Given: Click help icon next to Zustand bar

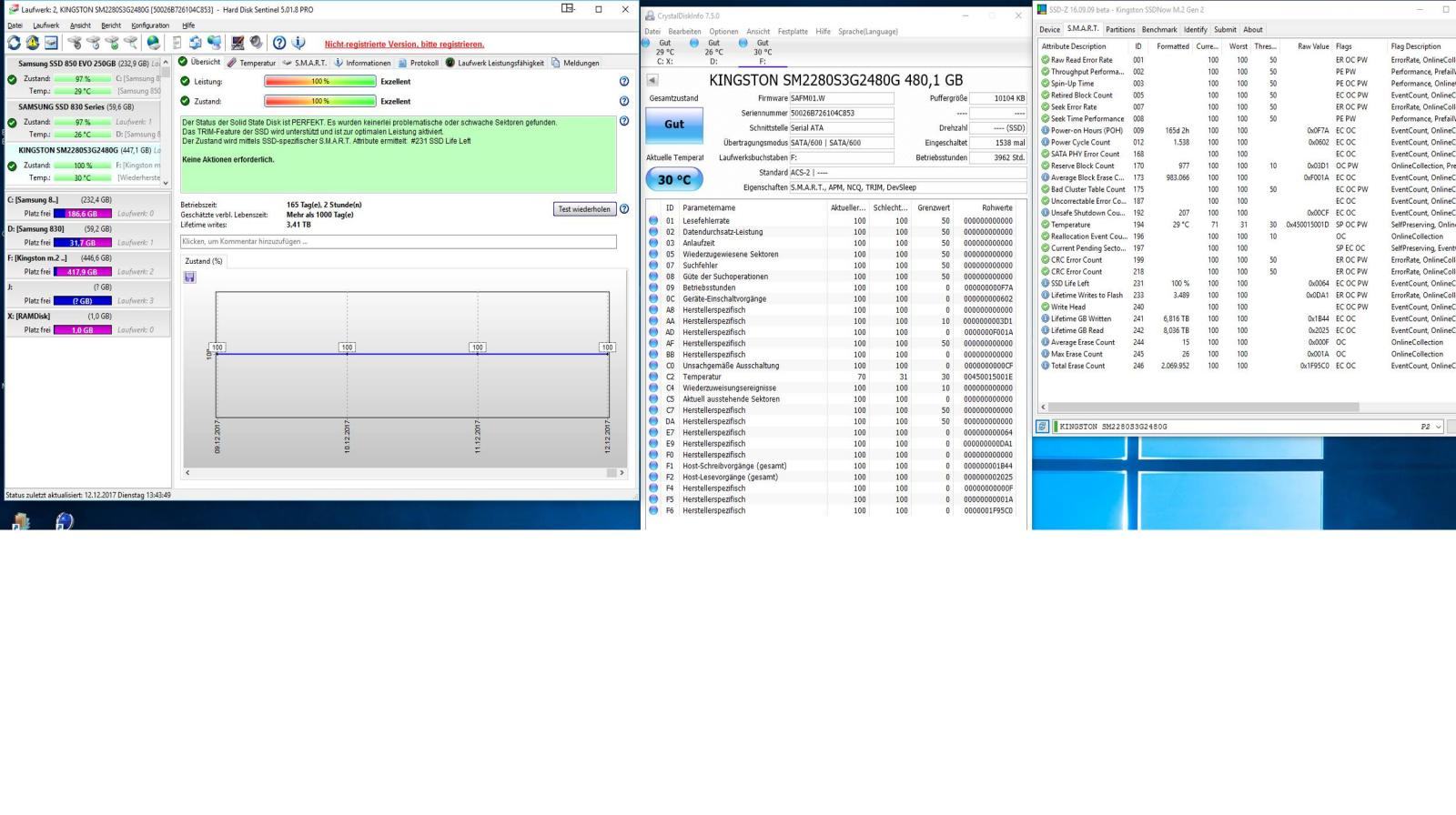Looking at the screenshot, I should pyautogui.click(x=624, y=101).
